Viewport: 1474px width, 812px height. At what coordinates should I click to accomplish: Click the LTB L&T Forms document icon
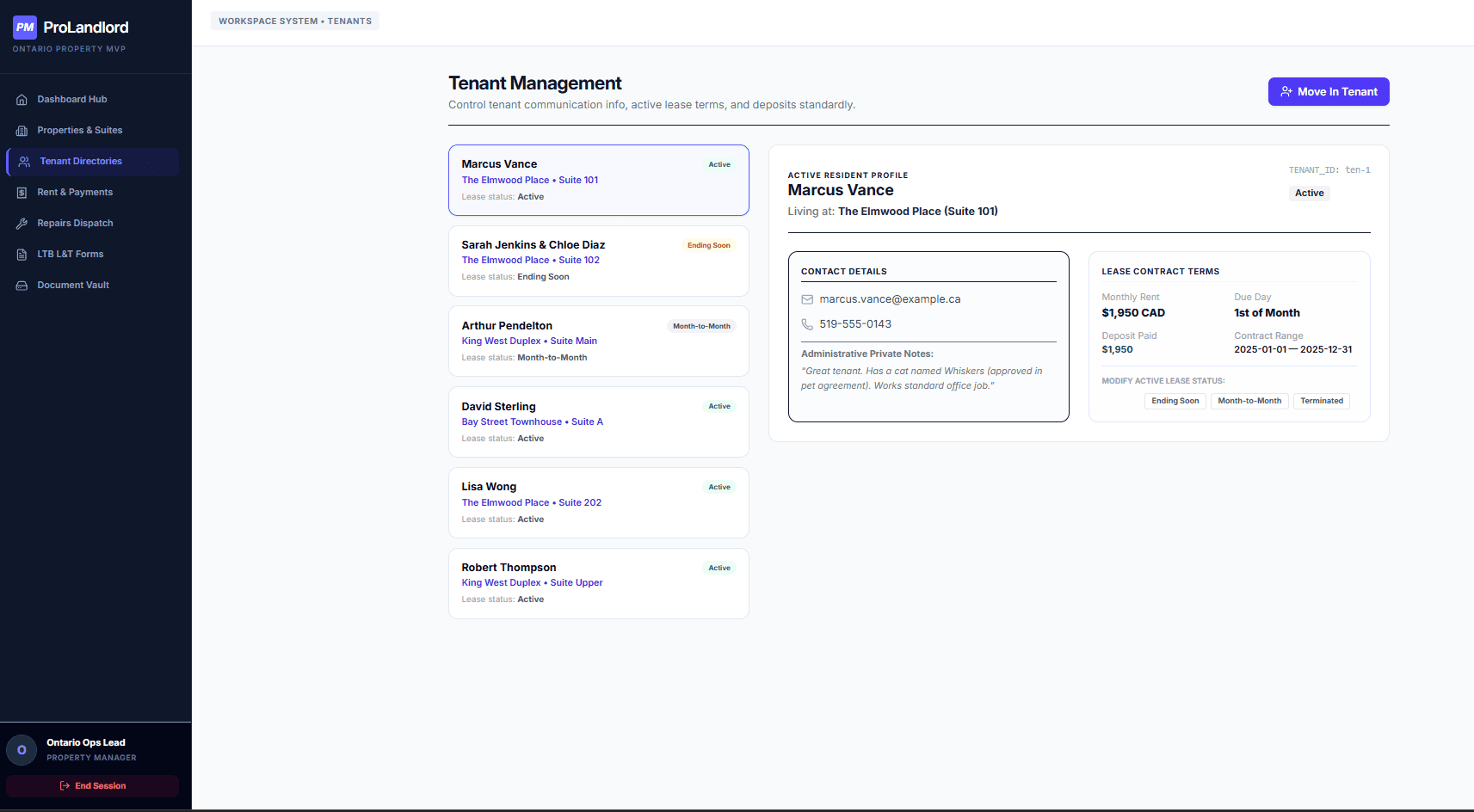(x=22, y=255)
